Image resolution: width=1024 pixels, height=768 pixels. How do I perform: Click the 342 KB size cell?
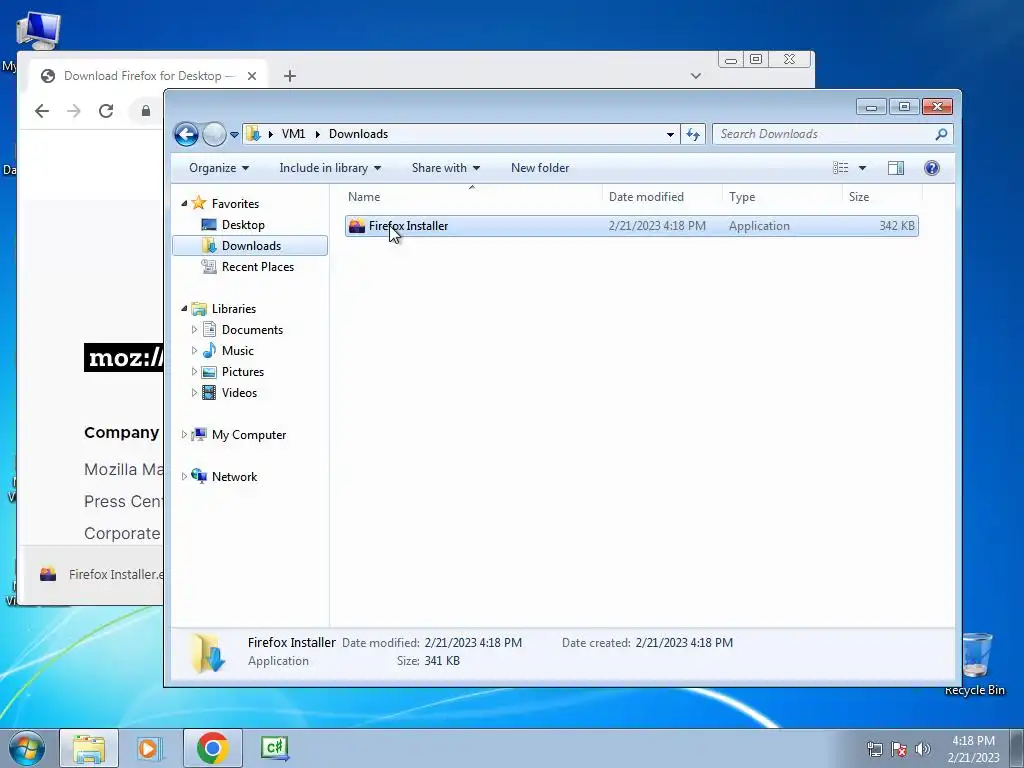pos(897,226)
